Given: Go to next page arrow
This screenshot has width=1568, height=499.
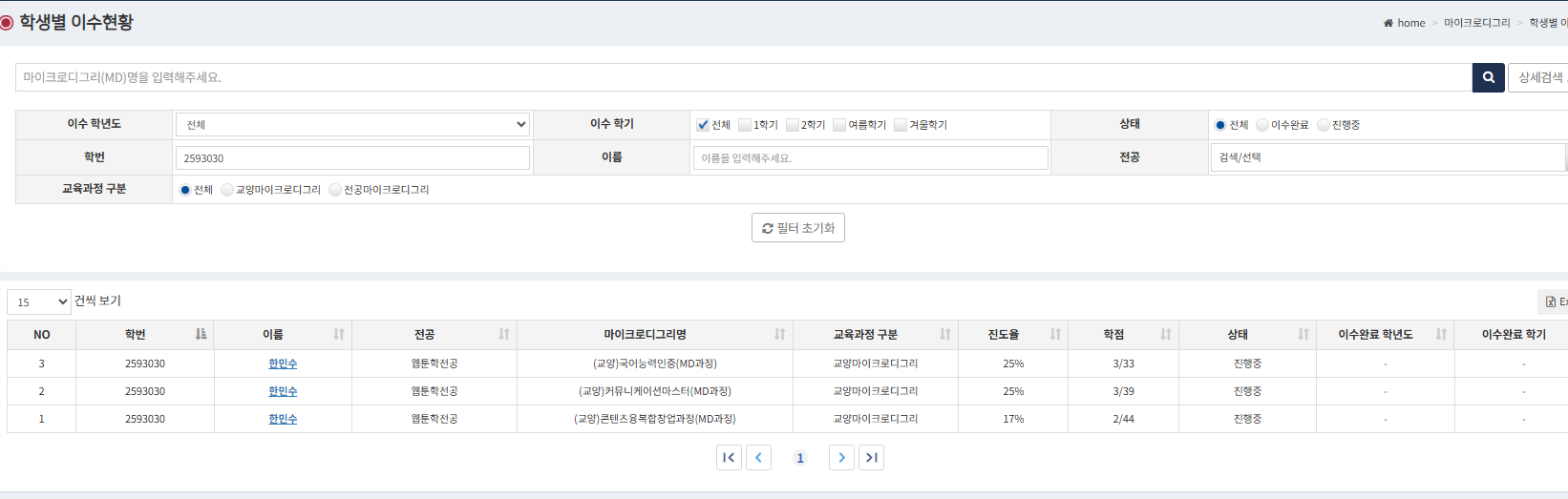Looking at the screenshot, I should point(841,458).
